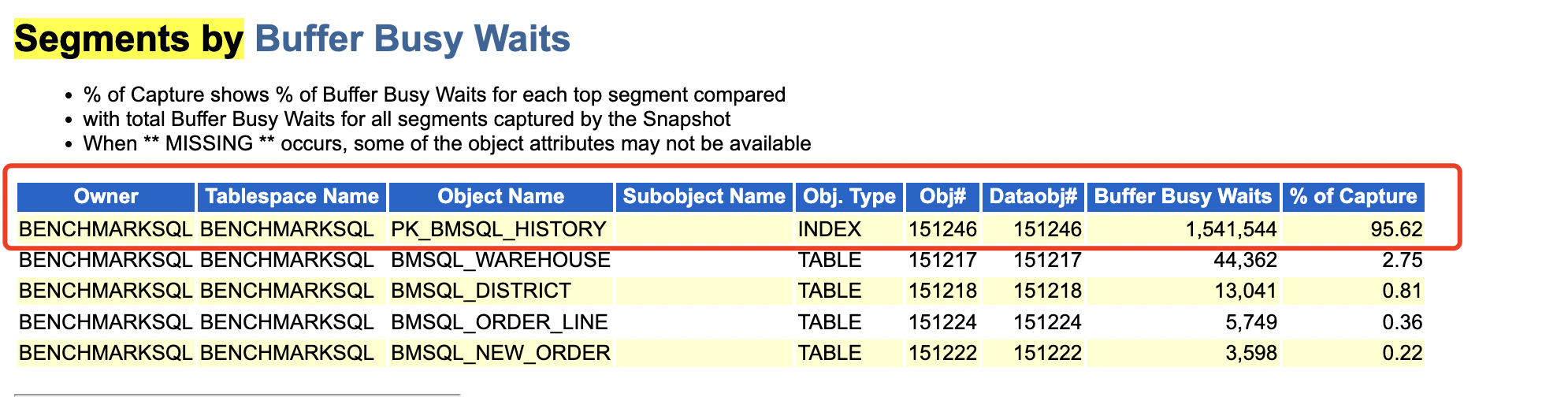Select the BMSQL_WAREHOUSE object name cell
Viewport: 1568px width, 397px height.
pyautogui.click(x=500, y=260)
